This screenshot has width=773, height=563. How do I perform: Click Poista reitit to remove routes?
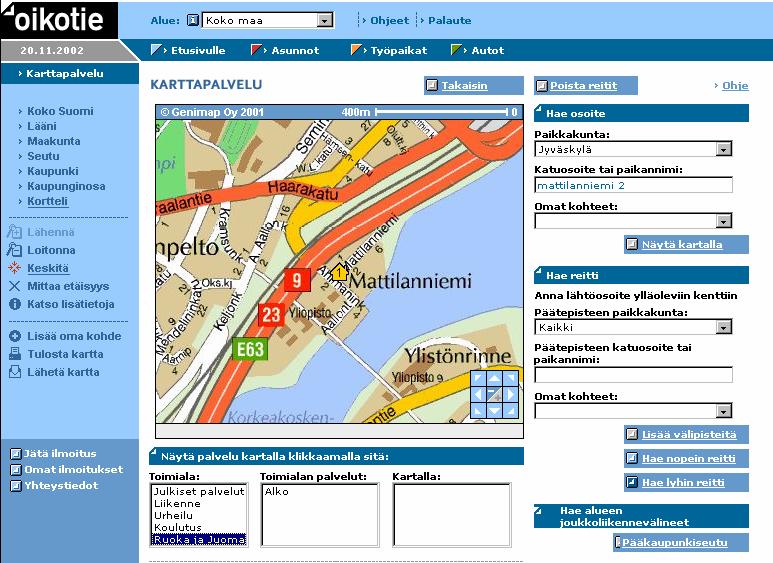click(x=586, y=85)
